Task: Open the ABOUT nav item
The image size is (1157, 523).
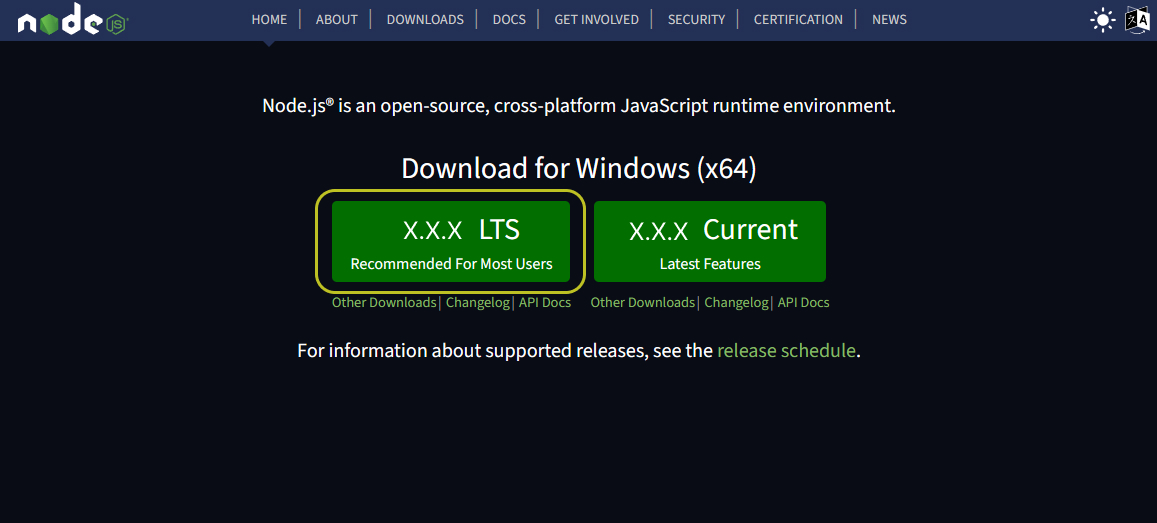Action: (336, 20)
